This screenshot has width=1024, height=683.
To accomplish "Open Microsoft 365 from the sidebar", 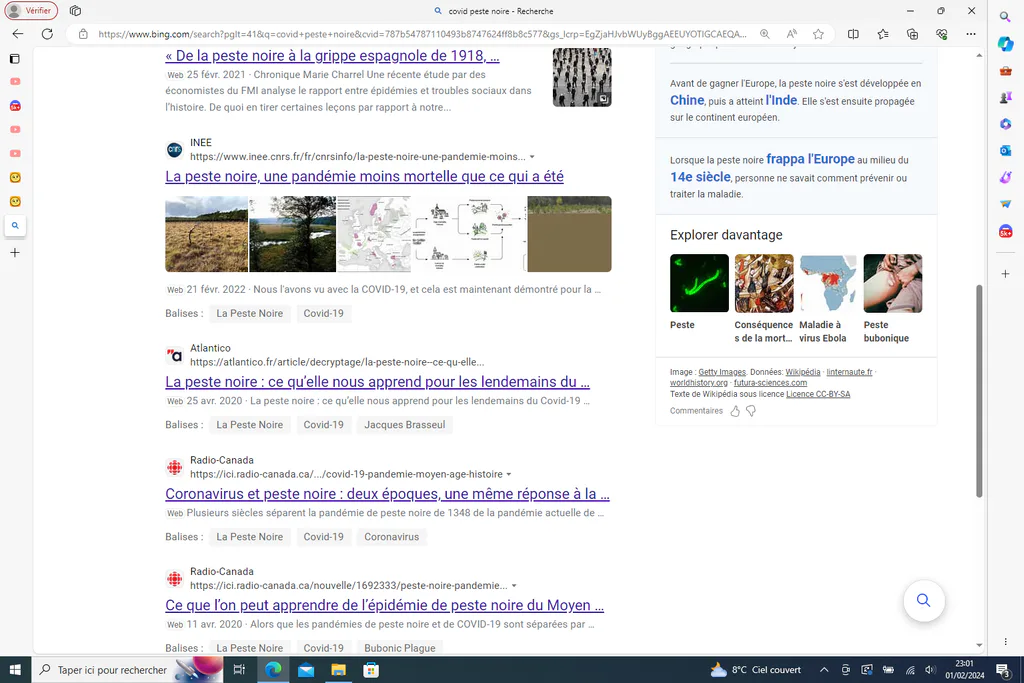I will (x=1006, y=124).
